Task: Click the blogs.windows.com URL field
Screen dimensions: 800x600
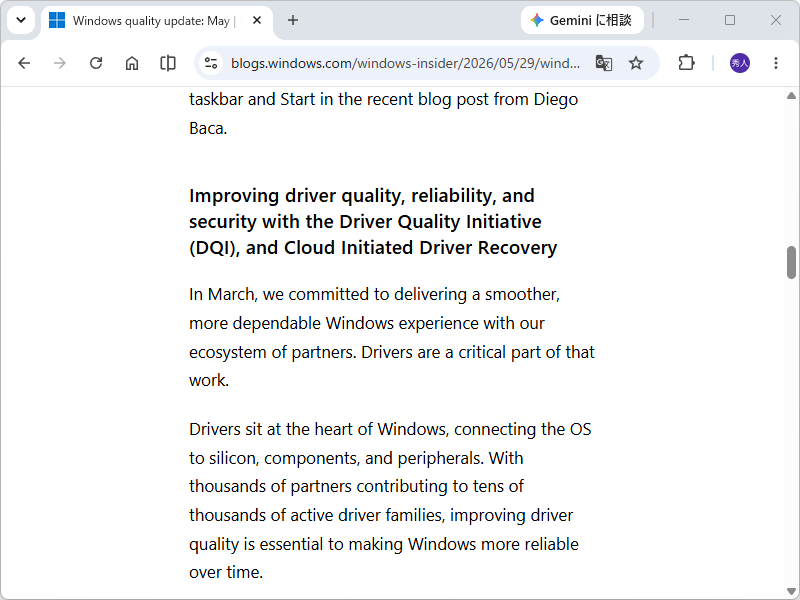Action: click(405, 63)
